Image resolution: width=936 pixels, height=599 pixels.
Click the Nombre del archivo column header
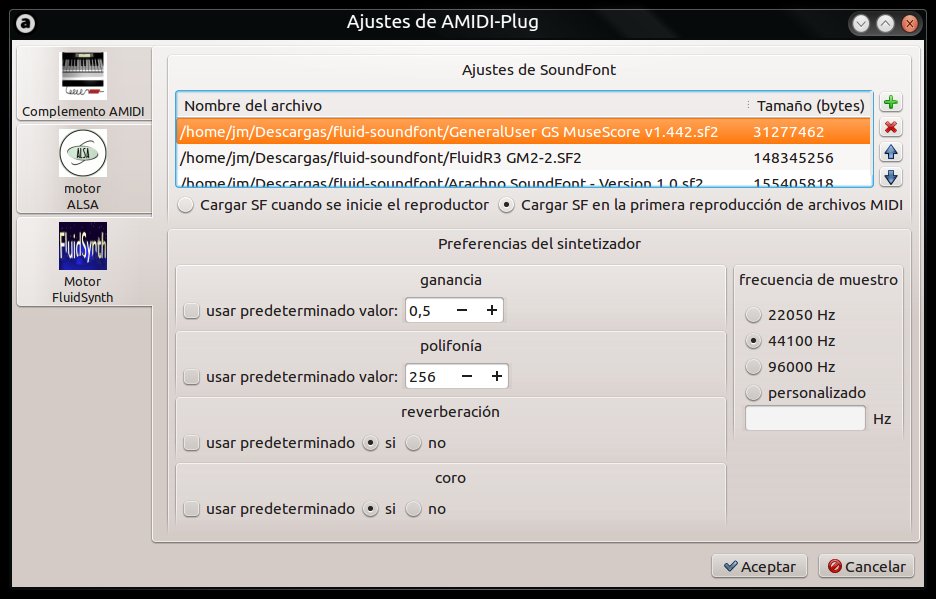click(x=461, y=106)
